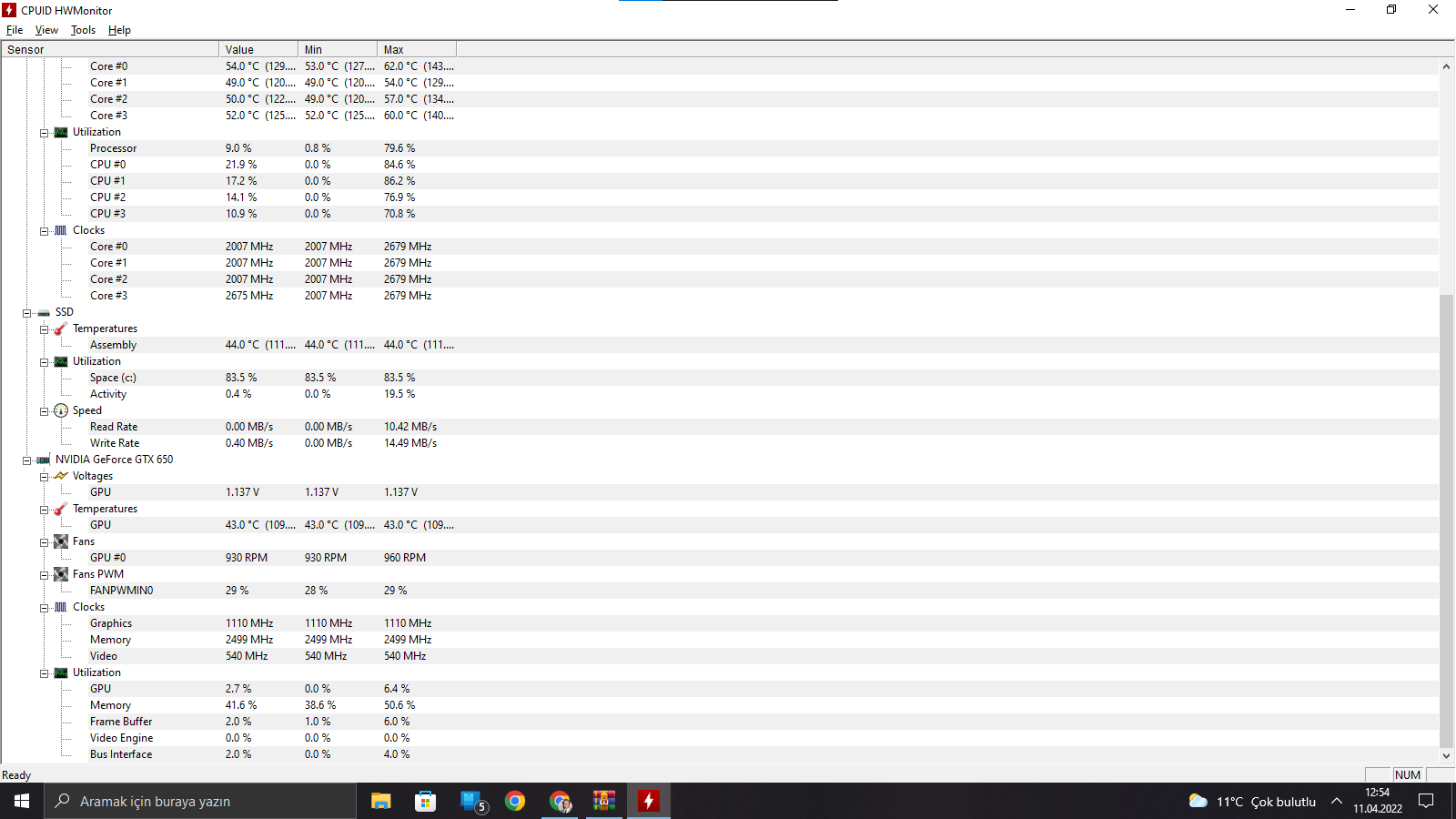Click the Clocks icon above the Core clock rows

[x=61, y=230]
